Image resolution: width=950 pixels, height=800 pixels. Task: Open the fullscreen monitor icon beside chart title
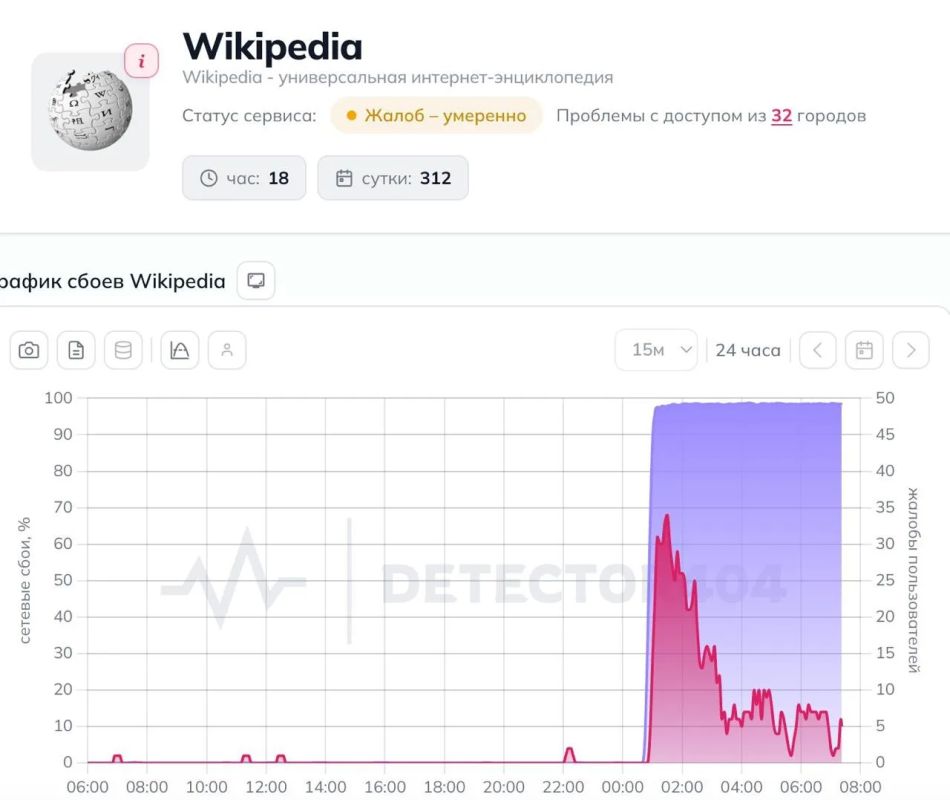pyautogui.click(x=256, y=281)
